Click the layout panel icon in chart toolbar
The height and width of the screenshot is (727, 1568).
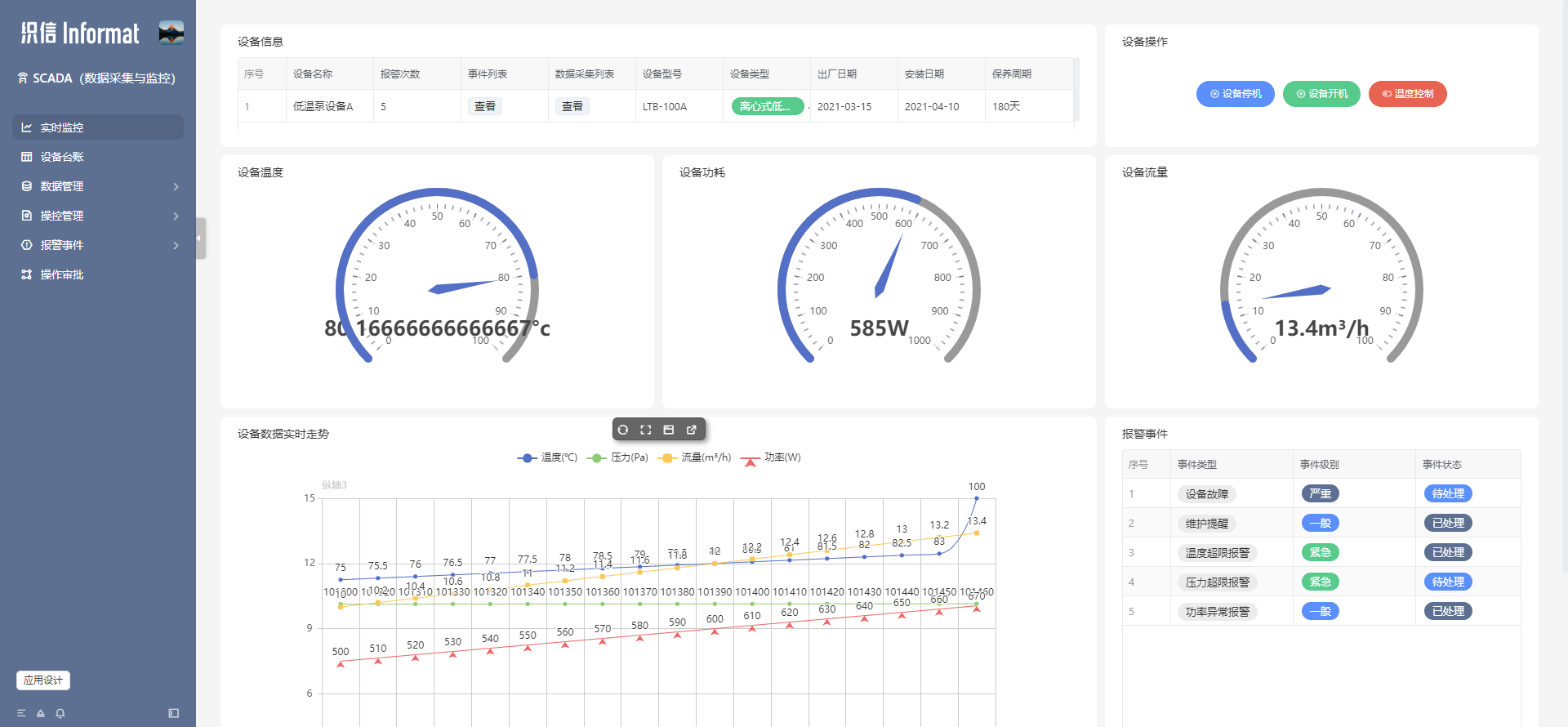tap(669, 430)
